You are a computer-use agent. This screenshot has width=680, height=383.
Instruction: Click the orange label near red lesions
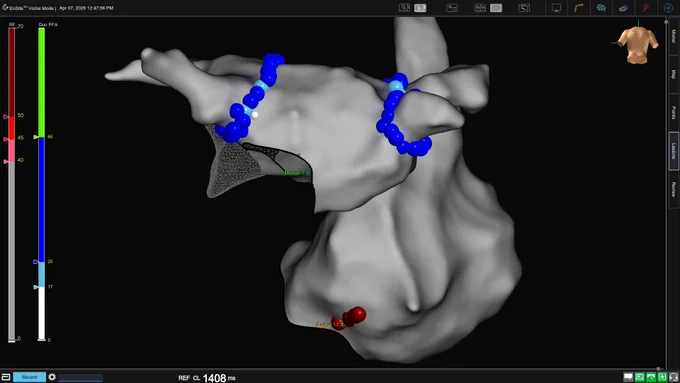pos(330,324)
